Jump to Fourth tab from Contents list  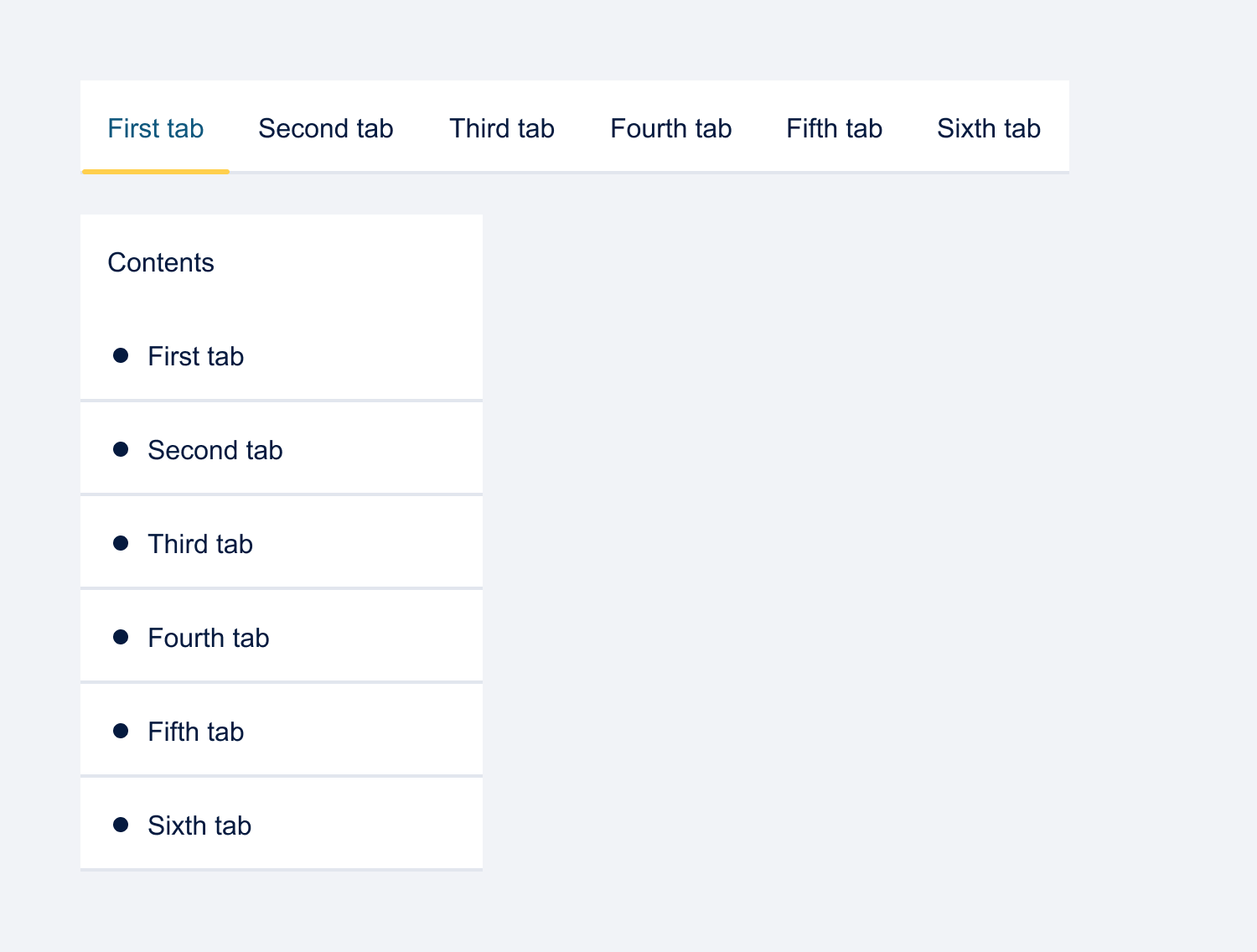pos(208,638)
